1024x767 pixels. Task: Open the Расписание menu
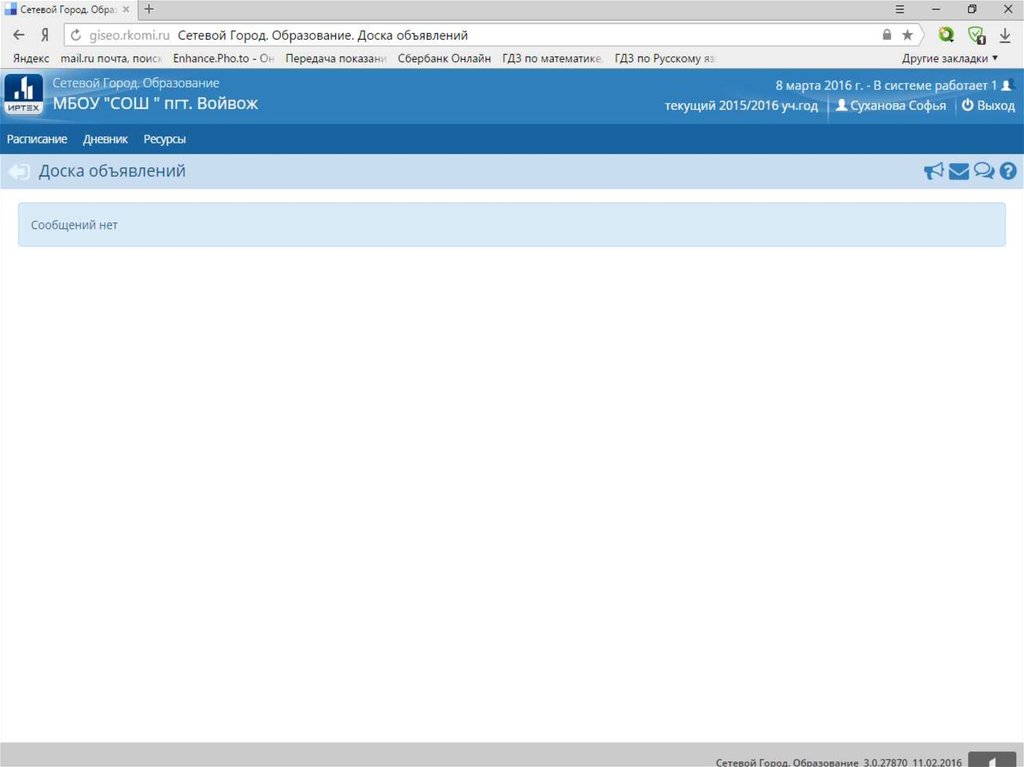(37, 139)
